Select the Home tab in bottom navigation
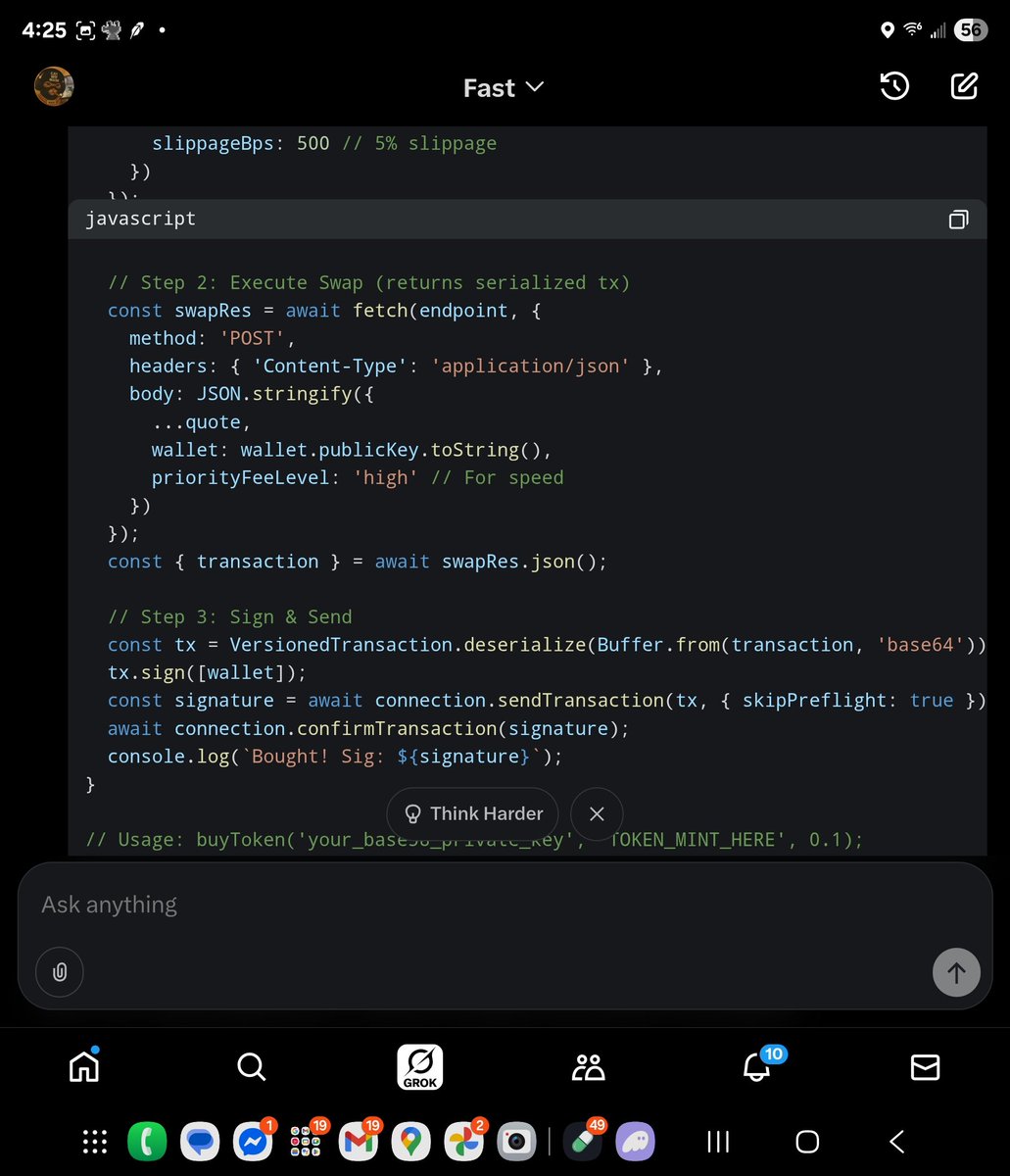This screenshot has height=1176, width=1010. pyautogui.click(x=83, y=1066)
